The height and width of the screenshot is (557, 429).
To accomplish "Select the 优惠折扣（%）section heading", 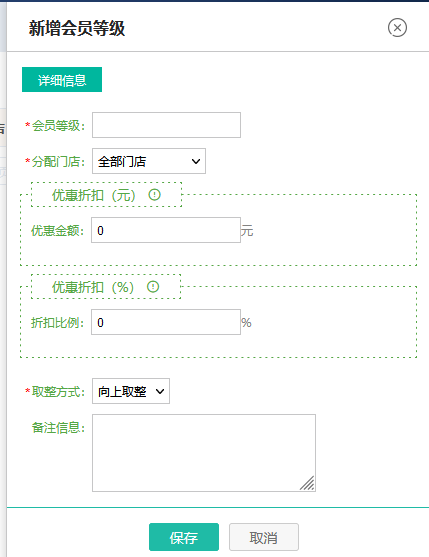I will click(93, 287).
